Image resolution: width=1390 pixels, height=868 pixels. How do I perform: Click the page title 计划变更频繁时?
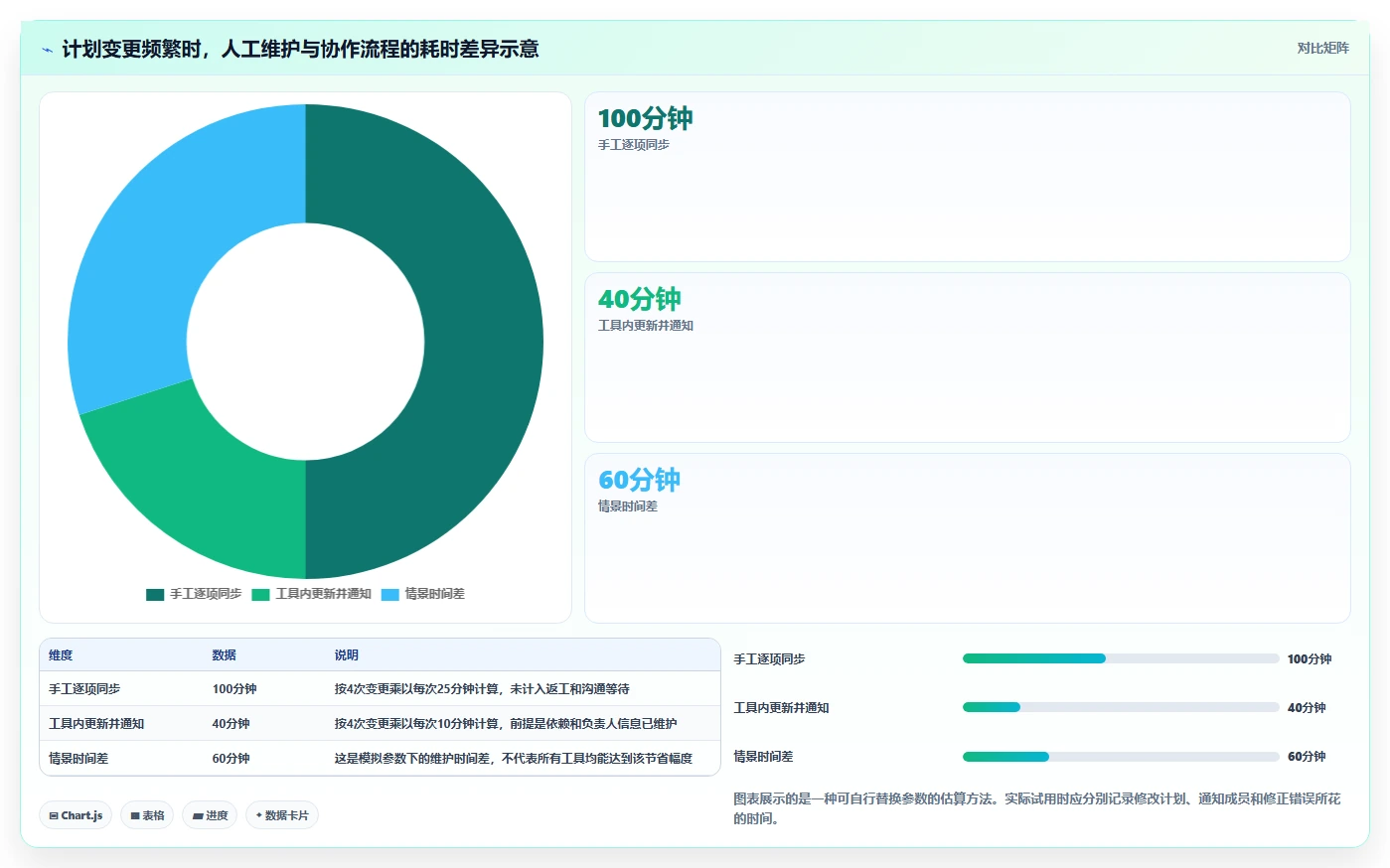(x=300, y=49)
